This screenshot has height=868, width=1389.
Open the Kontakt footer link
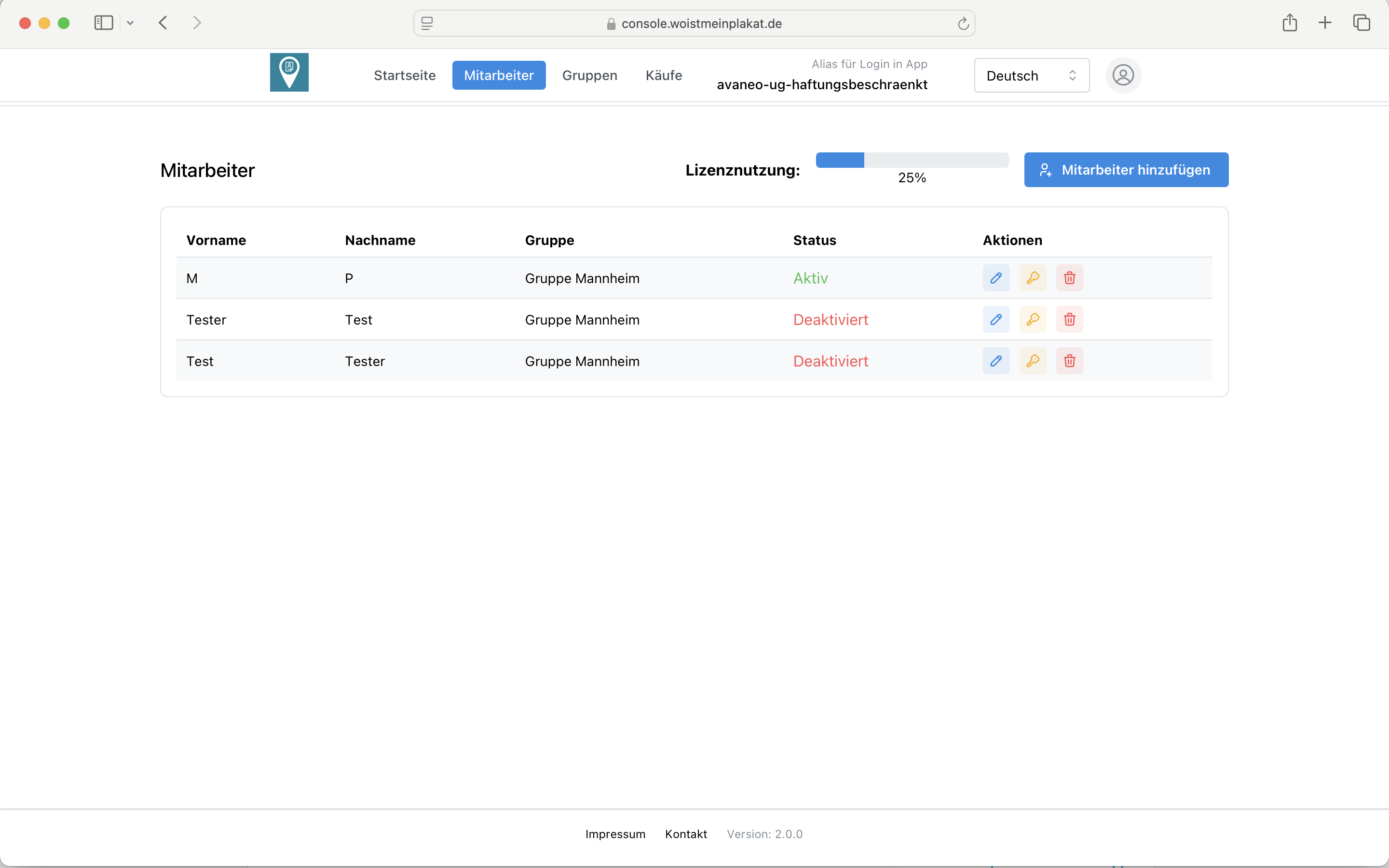(x=686, y=834)
